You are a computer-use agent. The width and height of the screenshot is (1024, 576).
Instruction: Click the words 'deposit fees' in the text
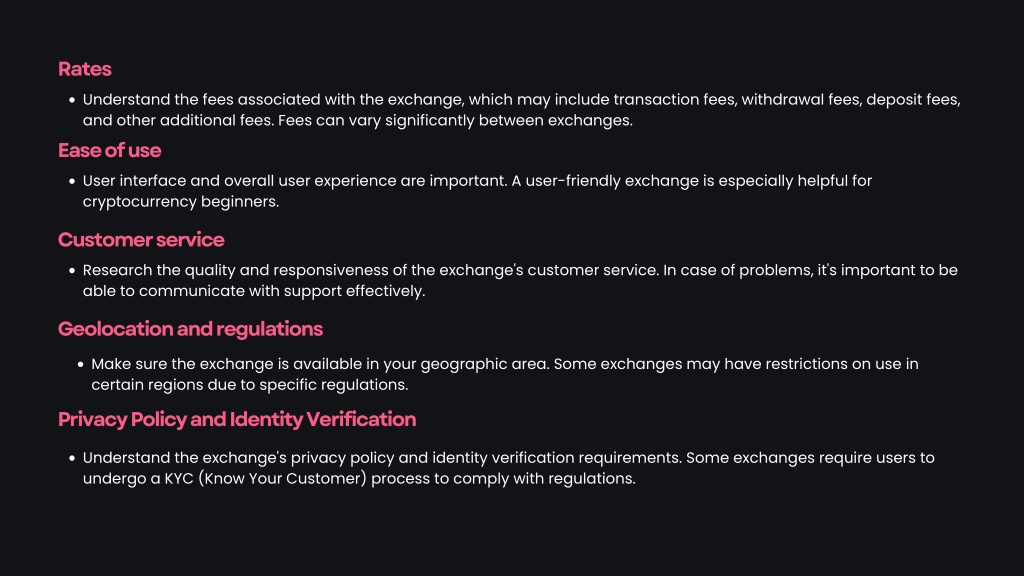click(913, 100)
